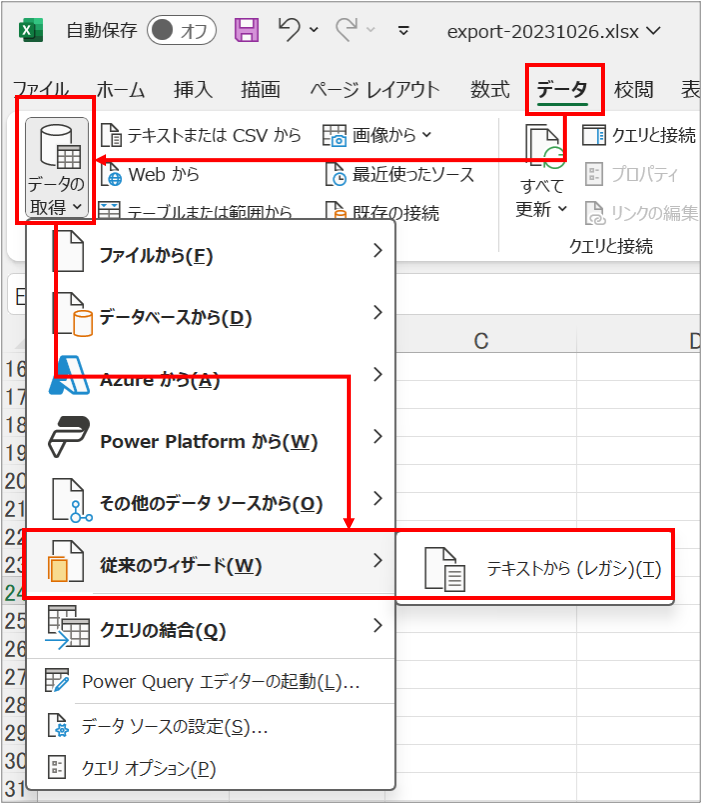Open the 校閲 ribbon tab
Viewport: 702px width, 804px height.
tap(633, 90)
